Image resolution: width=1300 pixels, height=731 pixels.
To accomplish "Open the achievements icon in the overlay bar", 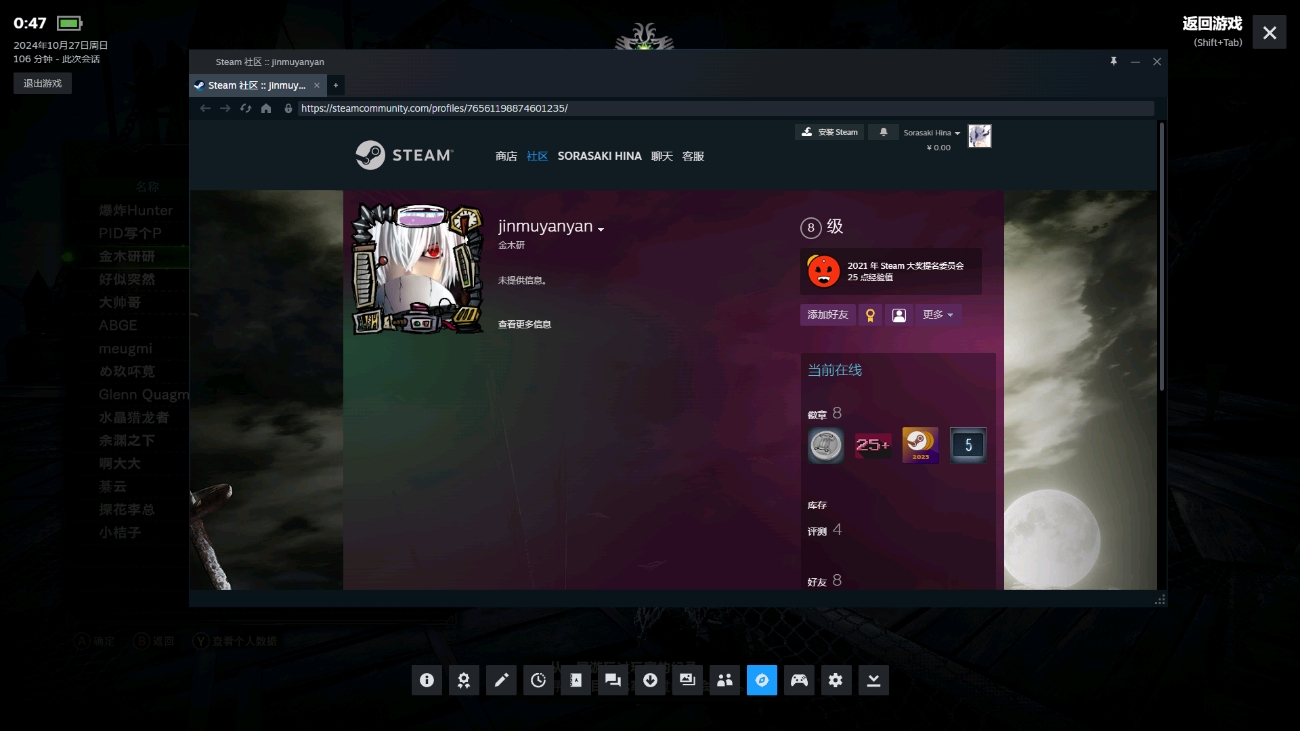I will coord(464,680).
